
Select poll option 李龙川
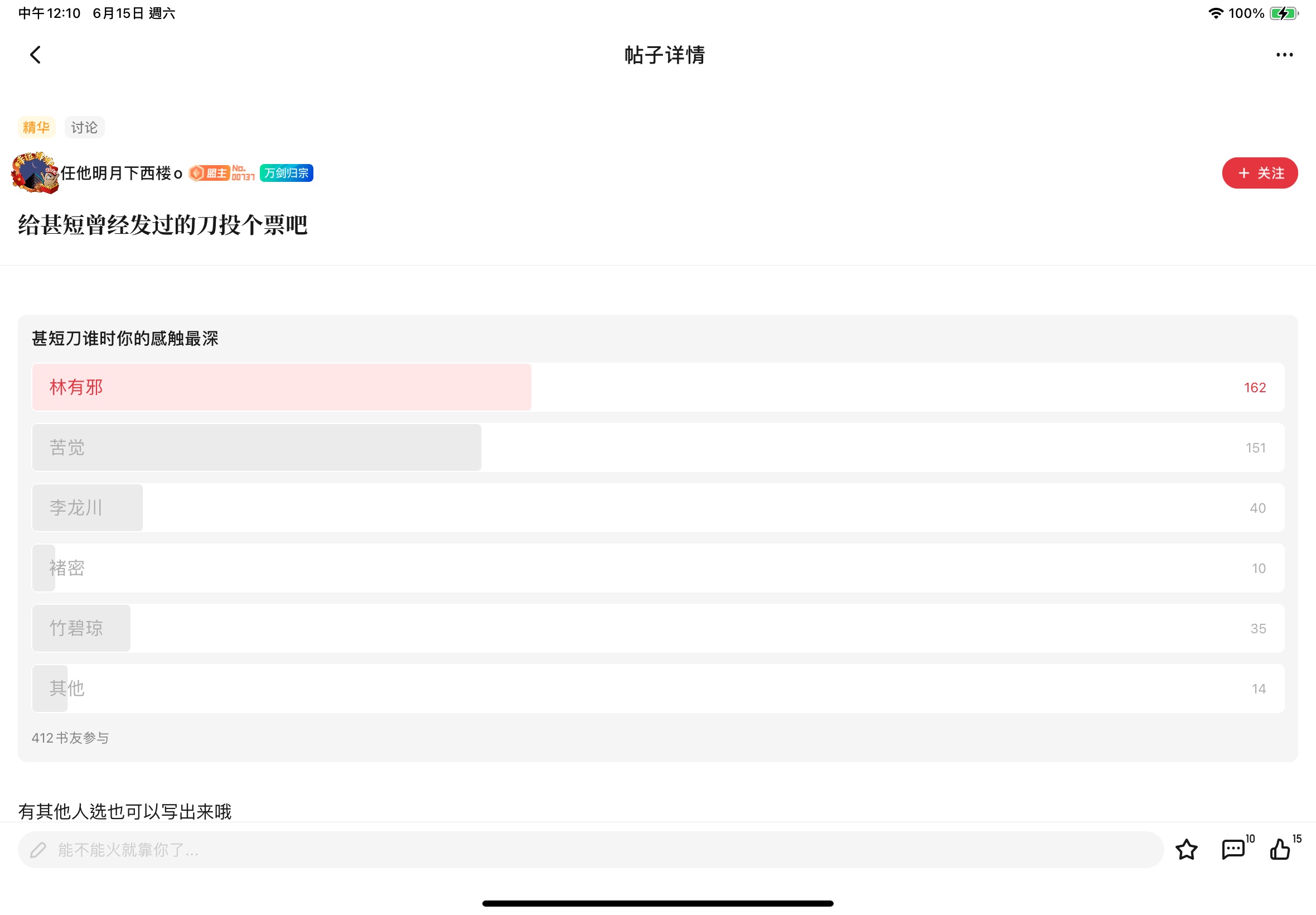coord(657,508)
